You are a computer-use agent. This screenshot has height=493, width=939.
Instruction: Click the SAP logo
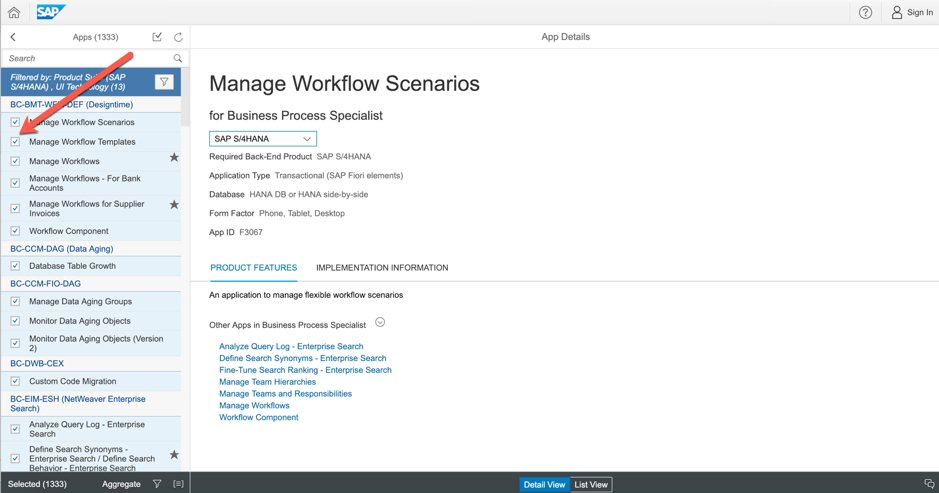(x=50, y=12)
